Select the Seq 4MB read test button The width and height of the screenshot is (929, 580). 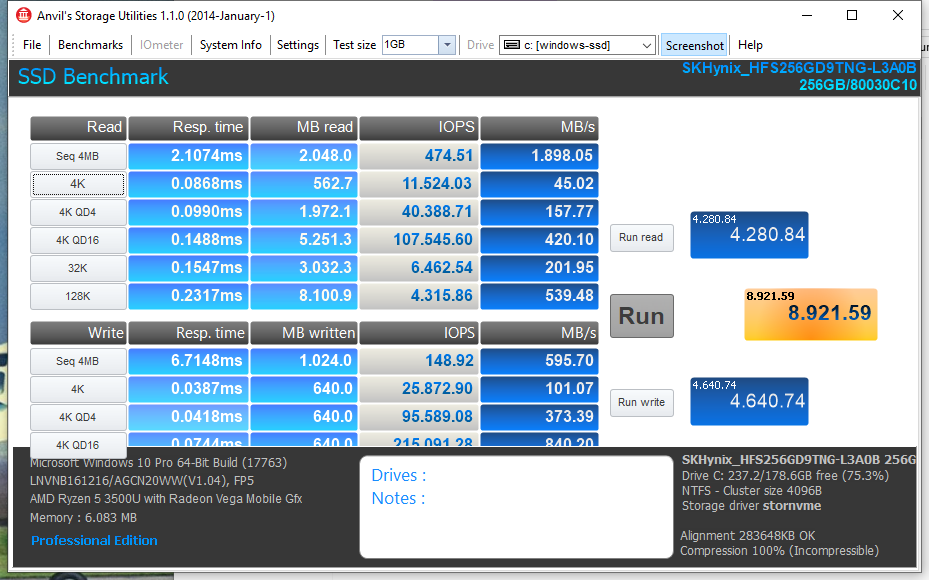(78, 156)
